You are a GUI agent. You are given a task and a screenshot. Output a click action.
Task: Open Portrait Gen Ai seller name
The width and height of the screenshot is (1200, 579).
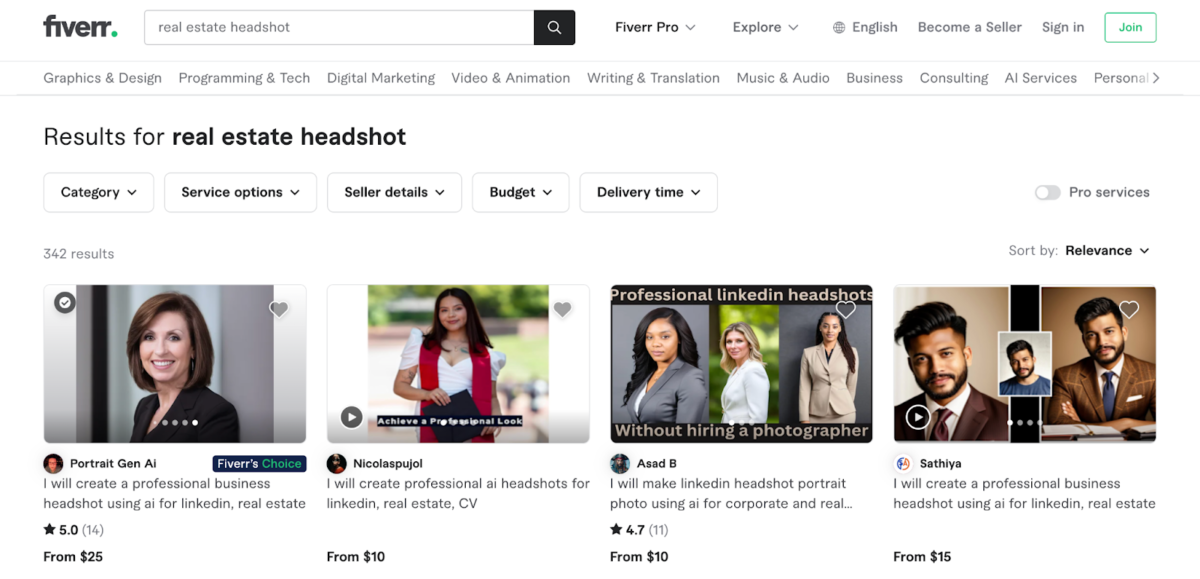(x=113, y=464)
